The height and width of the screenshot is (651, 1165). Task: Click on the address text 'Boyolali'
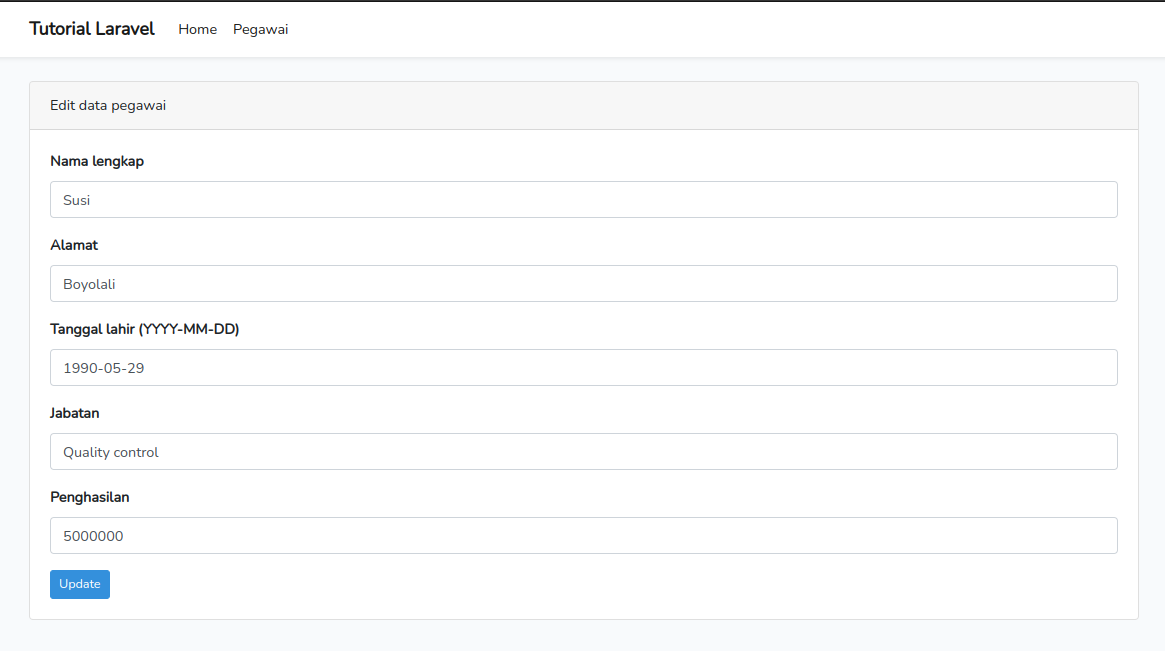tap(89, 284)
